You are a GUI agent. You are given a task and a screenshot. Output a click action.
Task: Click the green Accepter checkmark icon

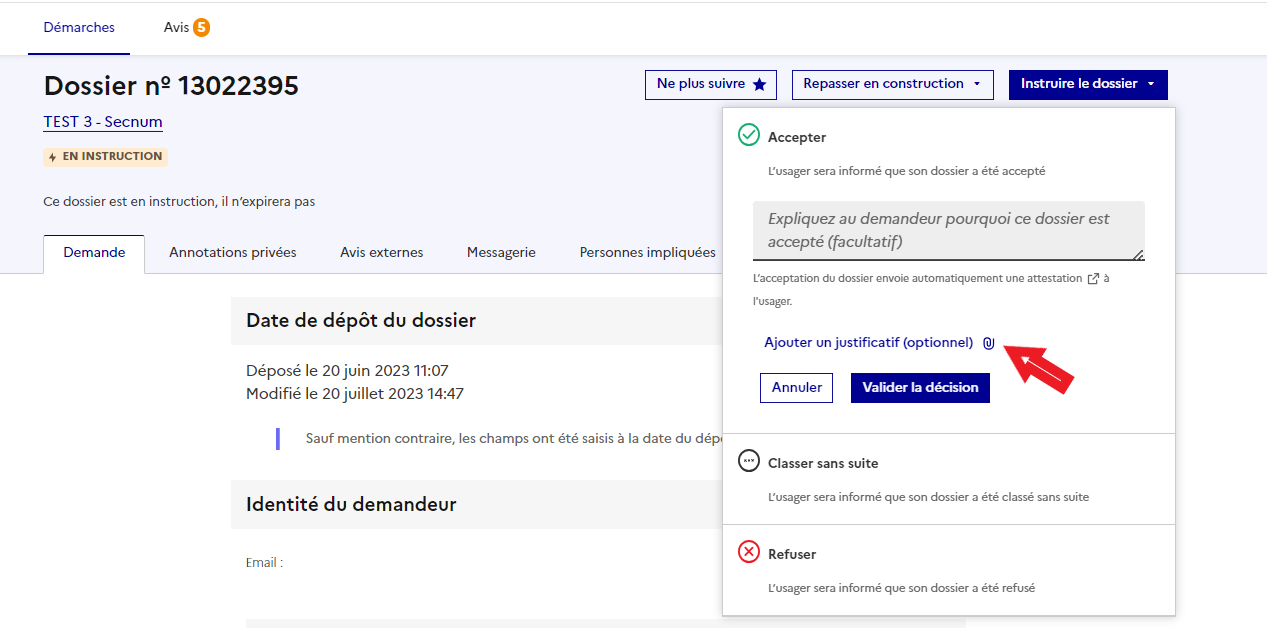[x=748, y=135]
